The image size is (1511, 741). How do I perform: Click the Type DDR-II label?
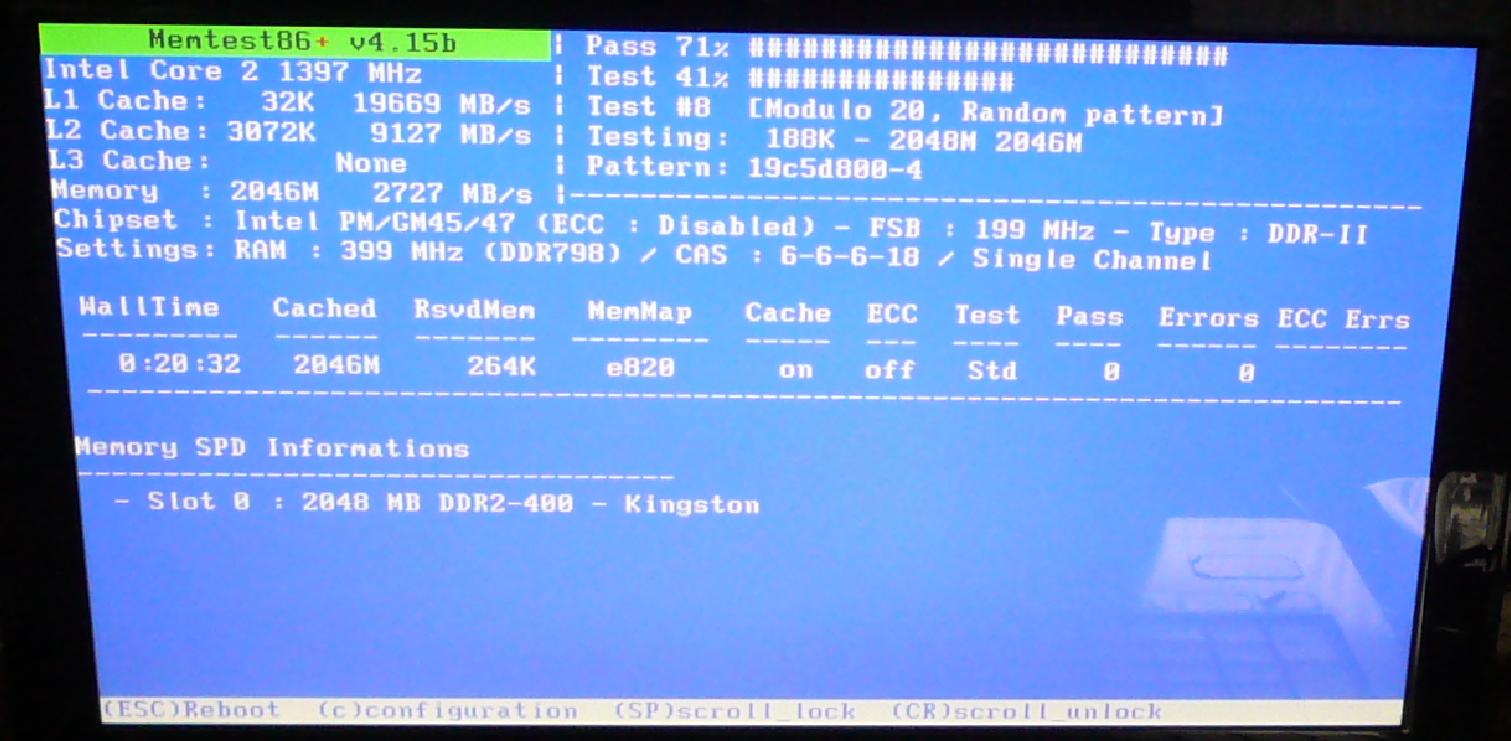coord(1257,234)
